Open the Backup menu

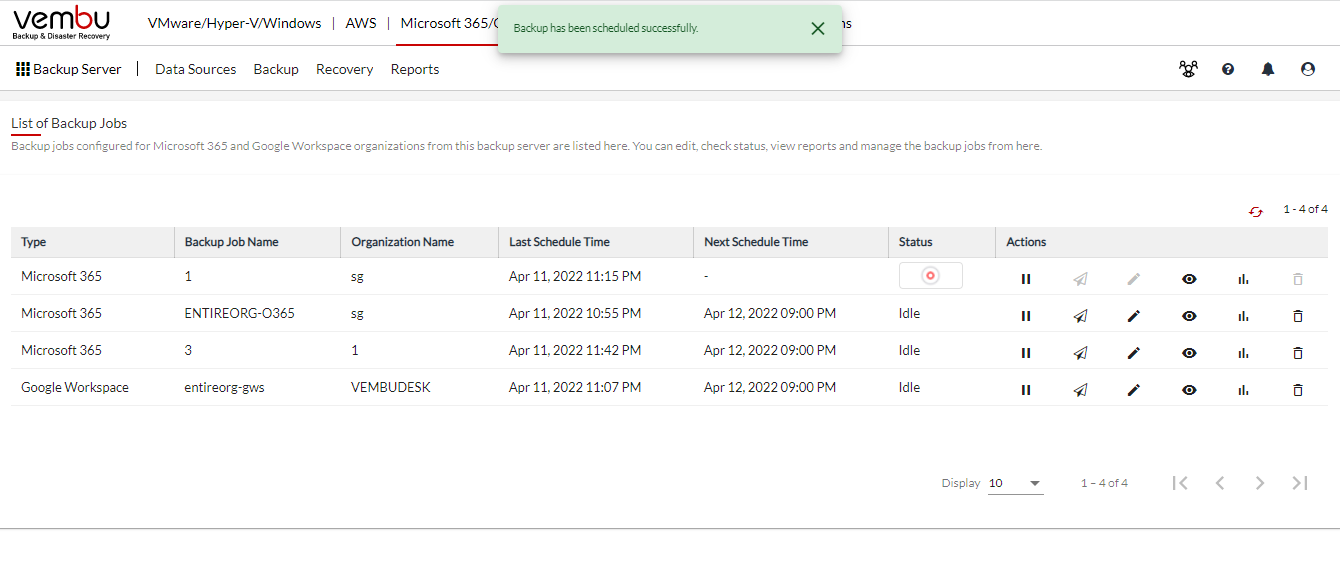tap(276, 69)
